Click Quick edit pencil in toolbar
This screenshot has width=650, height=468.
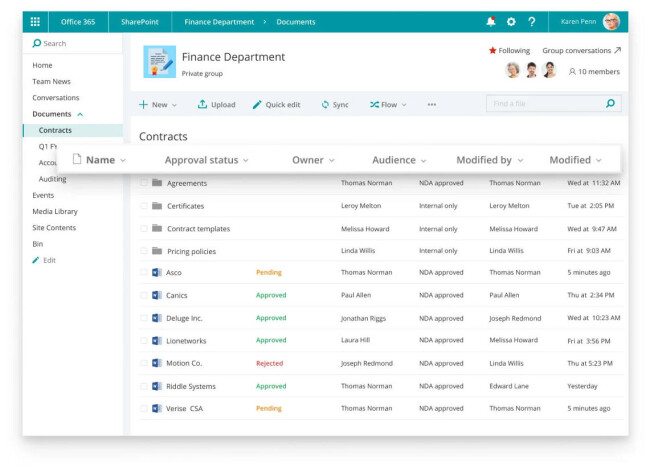[x=276, y=104]
